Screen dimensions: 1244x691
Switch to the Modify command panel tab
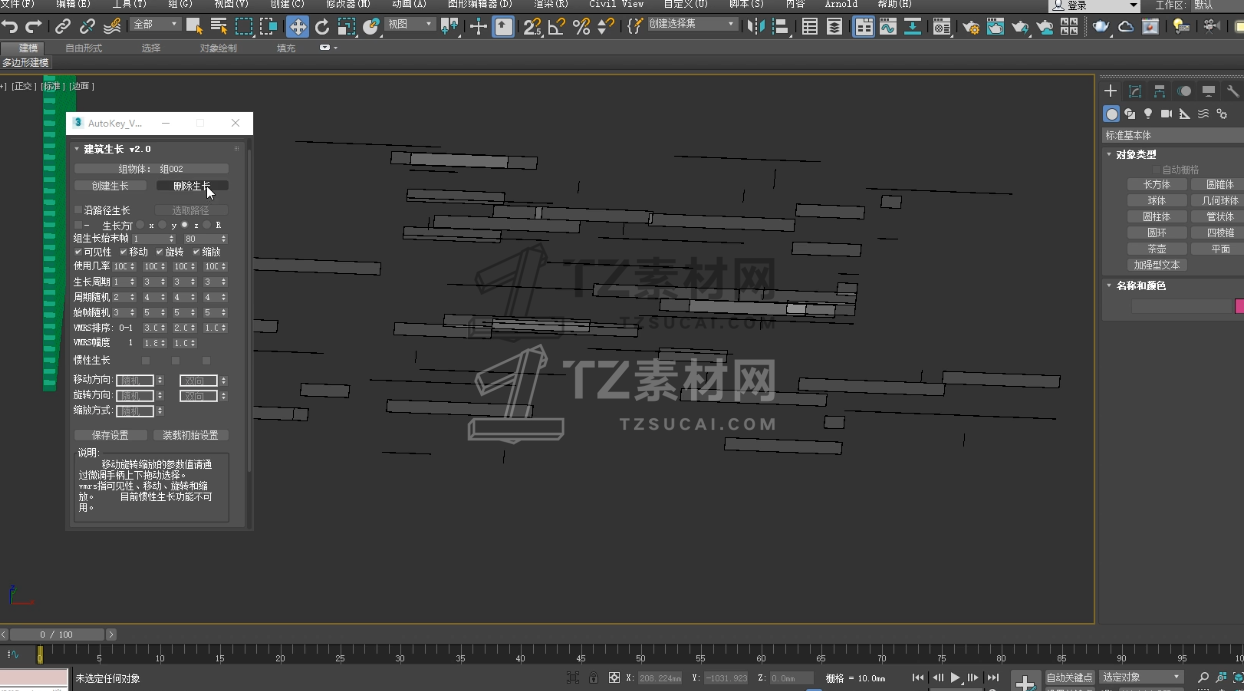pyautogui.click(x=1135, y=91)
